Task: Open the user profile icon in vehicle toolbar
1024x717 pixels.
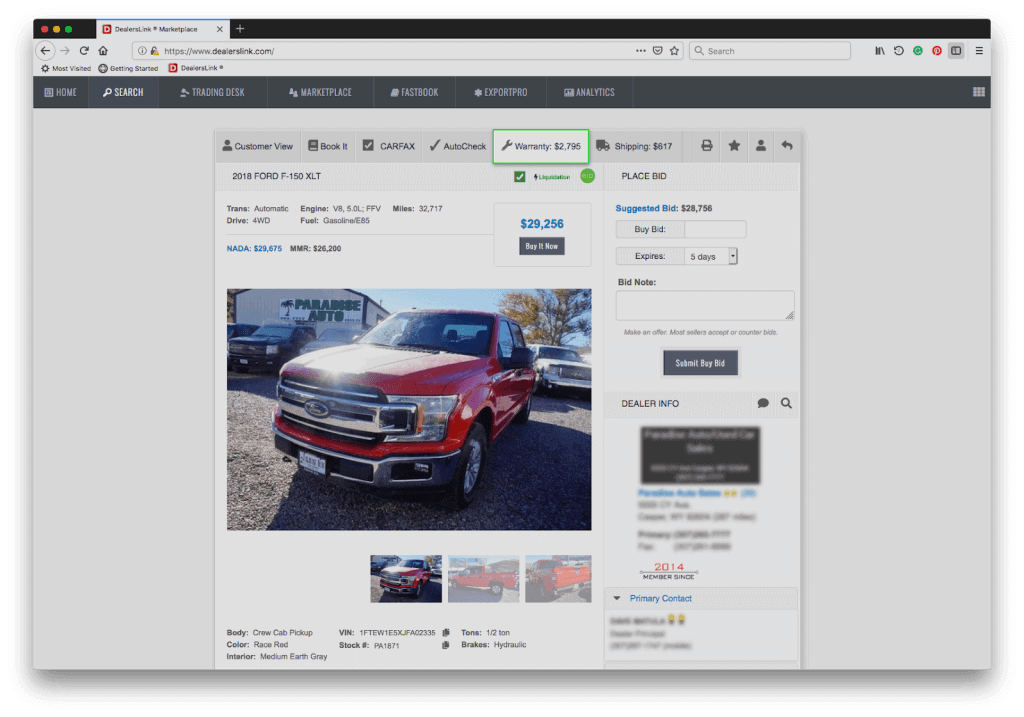Action: coord(761,146)
